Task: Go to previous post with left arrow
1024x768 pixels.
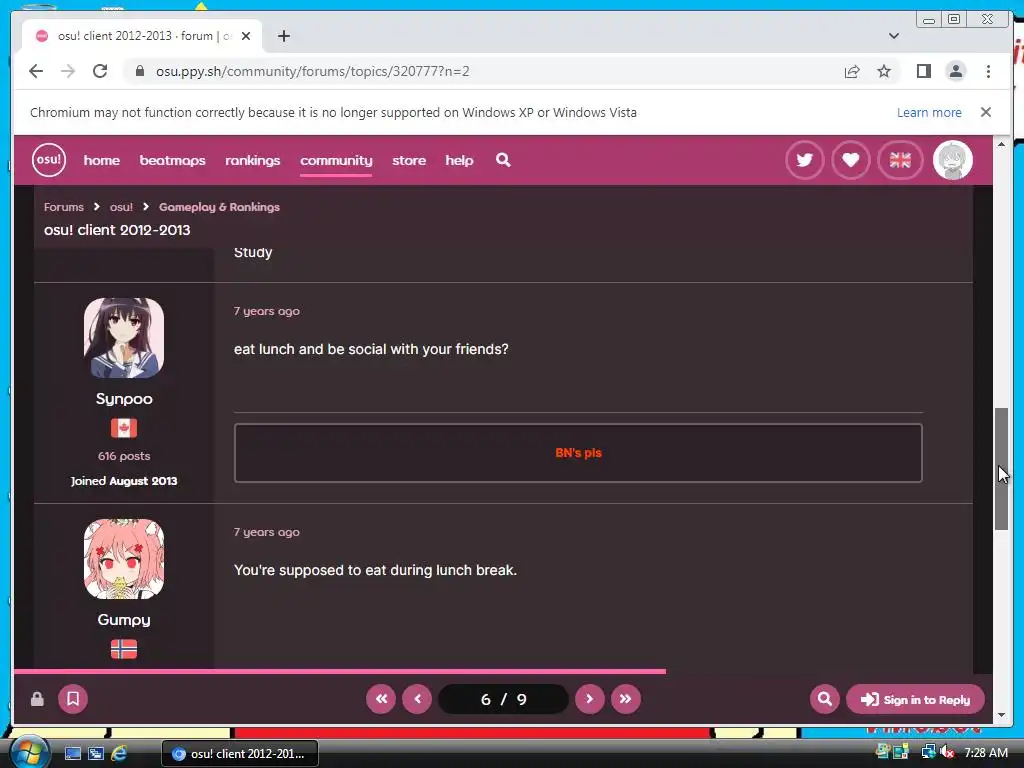Action: tap(417, 699)
